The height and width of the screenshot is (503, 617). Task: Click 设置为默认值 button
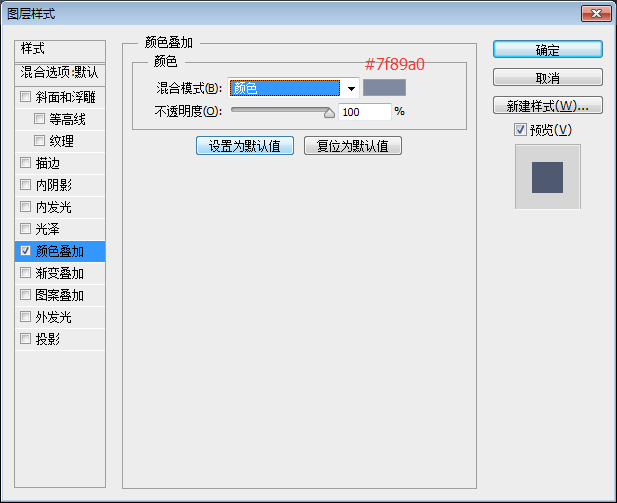[245, 146]
